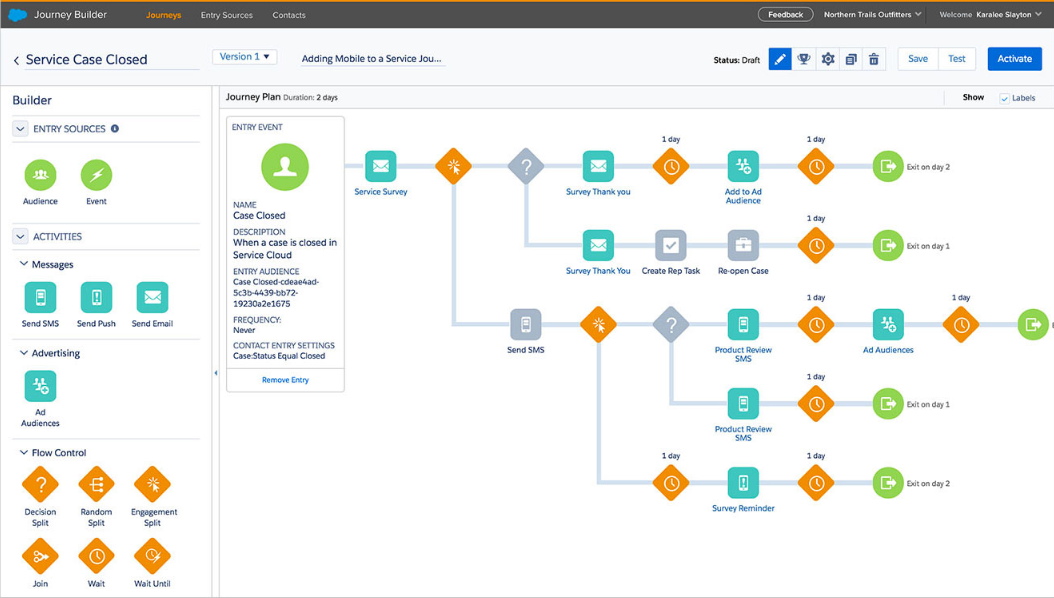Click the Activate button
Screen dimensions: 1054x598
click(x=1014, y=58)
